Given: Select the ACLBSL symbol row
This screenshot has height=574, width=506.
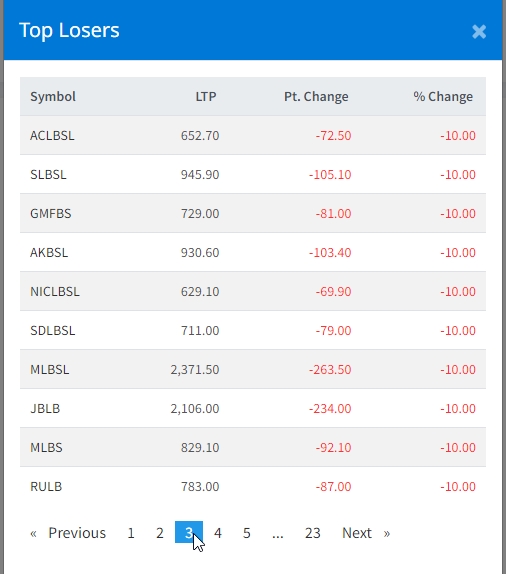Looking at the screenshot, I should (253, 135).
